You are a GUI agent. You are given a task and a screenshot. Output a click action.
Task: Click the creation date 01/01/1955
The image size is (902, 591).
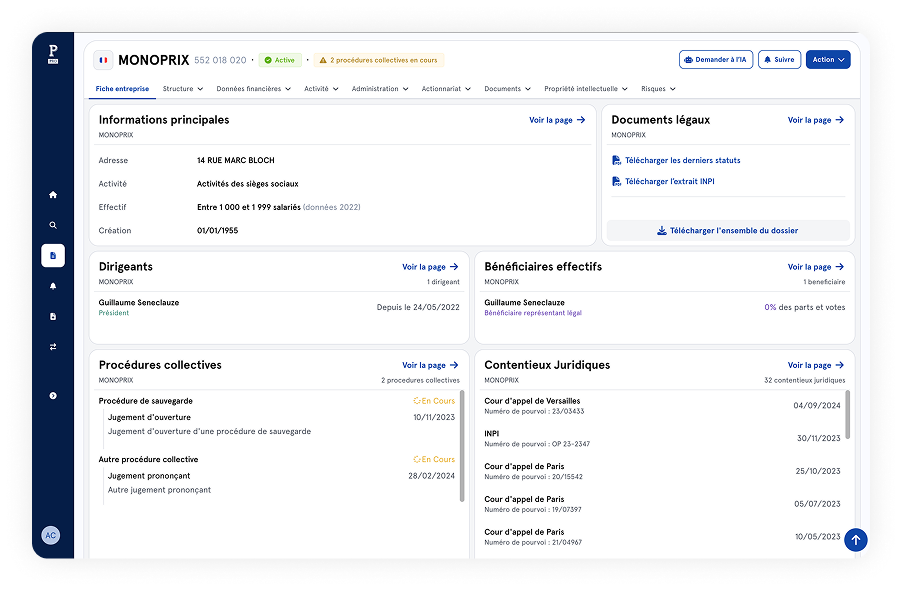coord(217,231)
